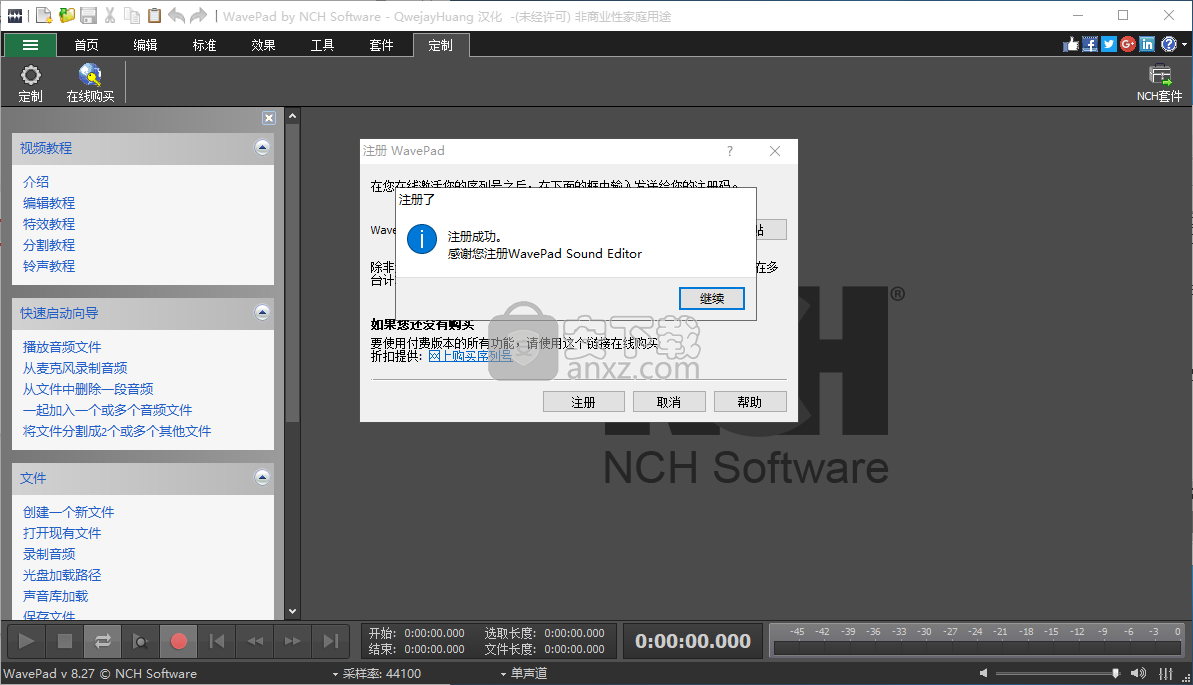Click the paste clipboard icon

pos(154,15)
